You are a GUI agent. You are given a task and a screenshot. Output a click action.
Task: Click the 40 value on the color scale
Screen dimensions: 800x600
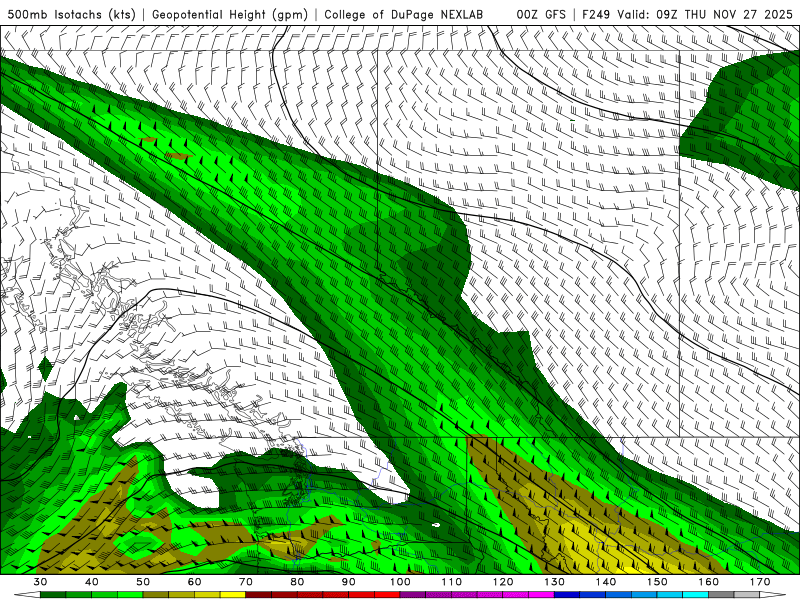pos(92,582)
